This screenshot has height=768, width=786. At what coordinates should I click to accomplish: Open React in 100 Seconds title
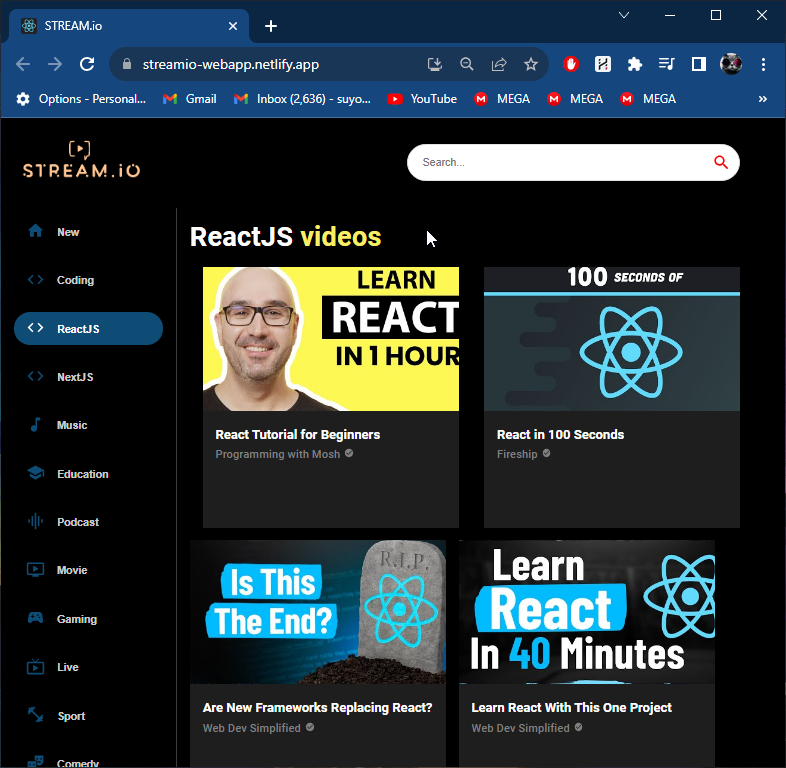click(560, 435)
